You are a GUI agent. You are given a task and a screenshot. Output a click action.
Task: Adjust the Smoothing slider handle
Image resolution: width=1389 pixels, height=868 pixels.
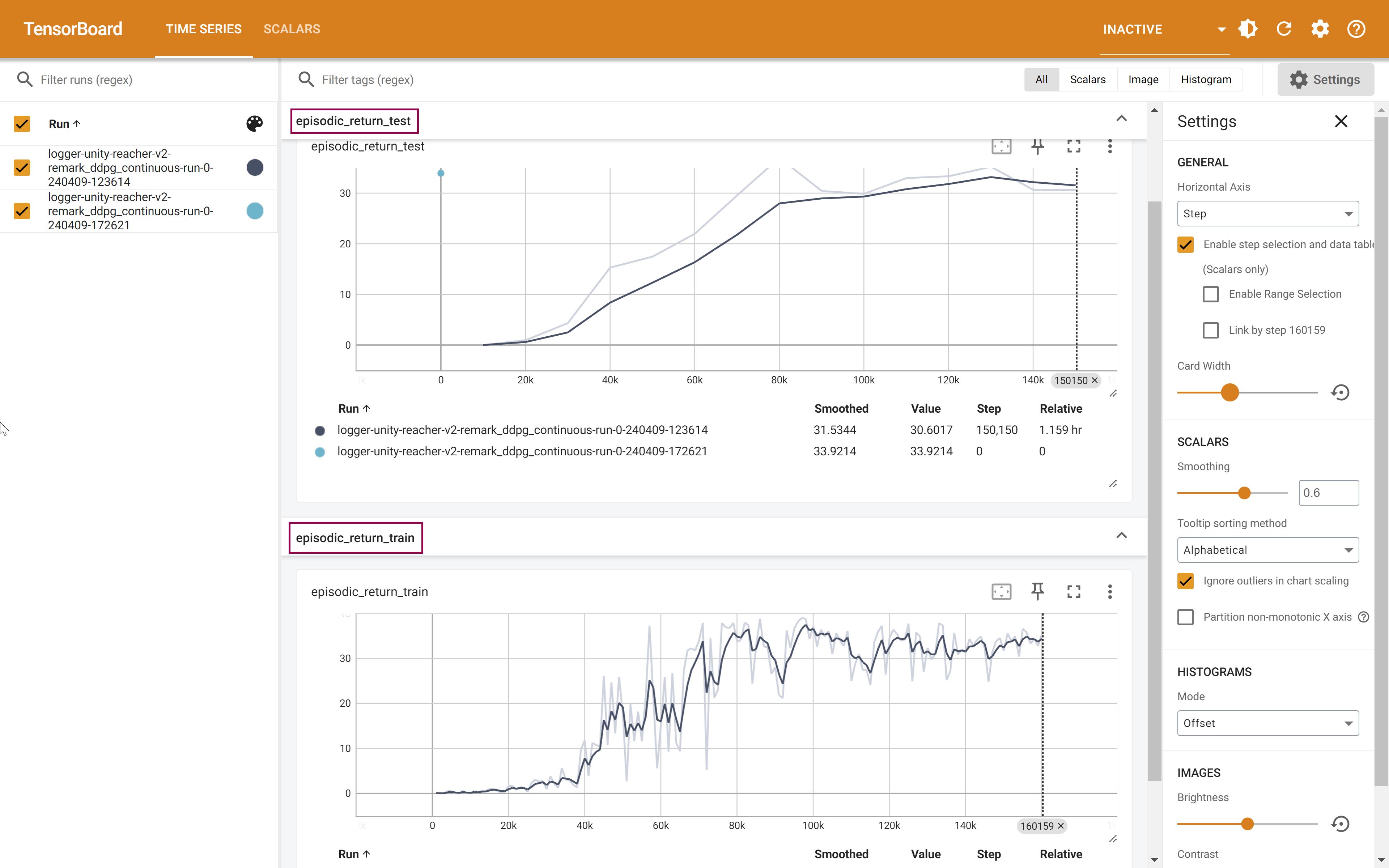1244,493
